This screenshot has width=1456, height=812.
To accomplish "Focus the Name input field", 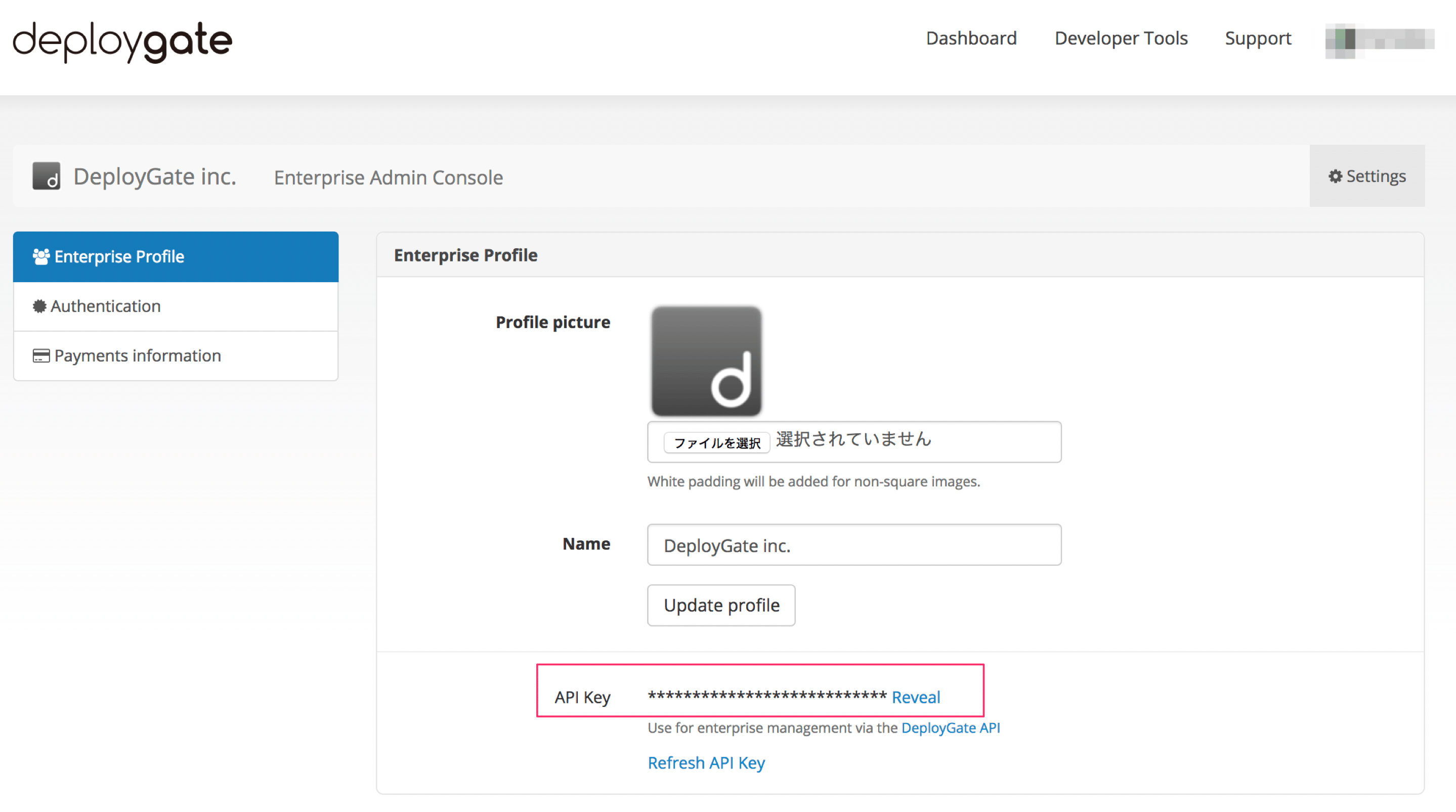I will pos(854,545).
